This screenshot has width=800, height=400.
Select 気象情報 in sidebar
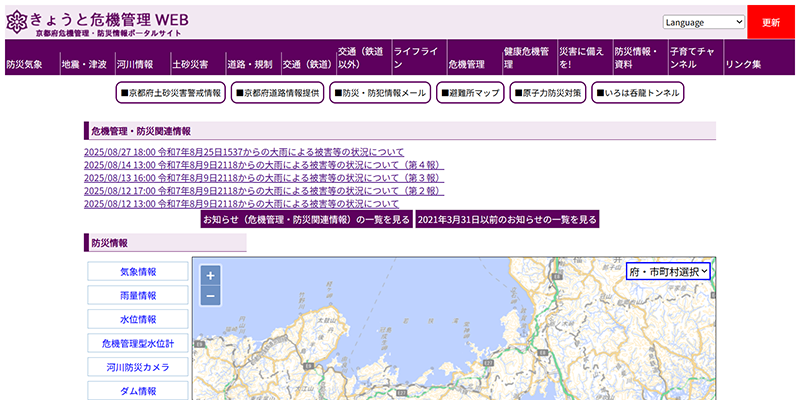(x=138, y=271)
